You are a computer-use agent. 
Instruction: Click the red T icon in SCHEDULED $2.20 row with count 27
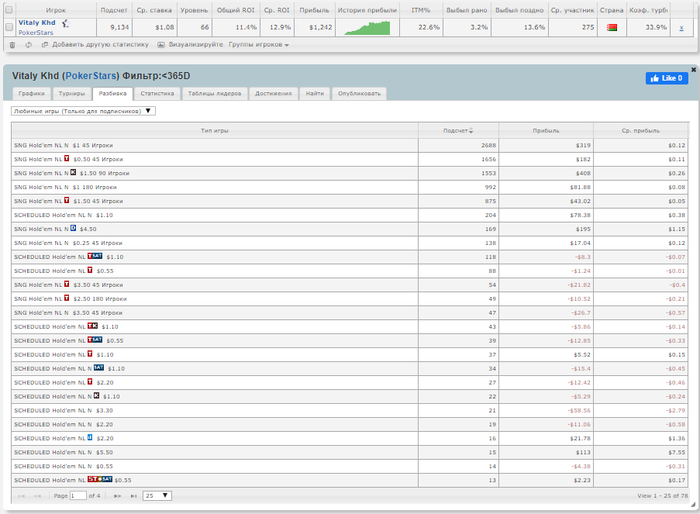(90, 382)
